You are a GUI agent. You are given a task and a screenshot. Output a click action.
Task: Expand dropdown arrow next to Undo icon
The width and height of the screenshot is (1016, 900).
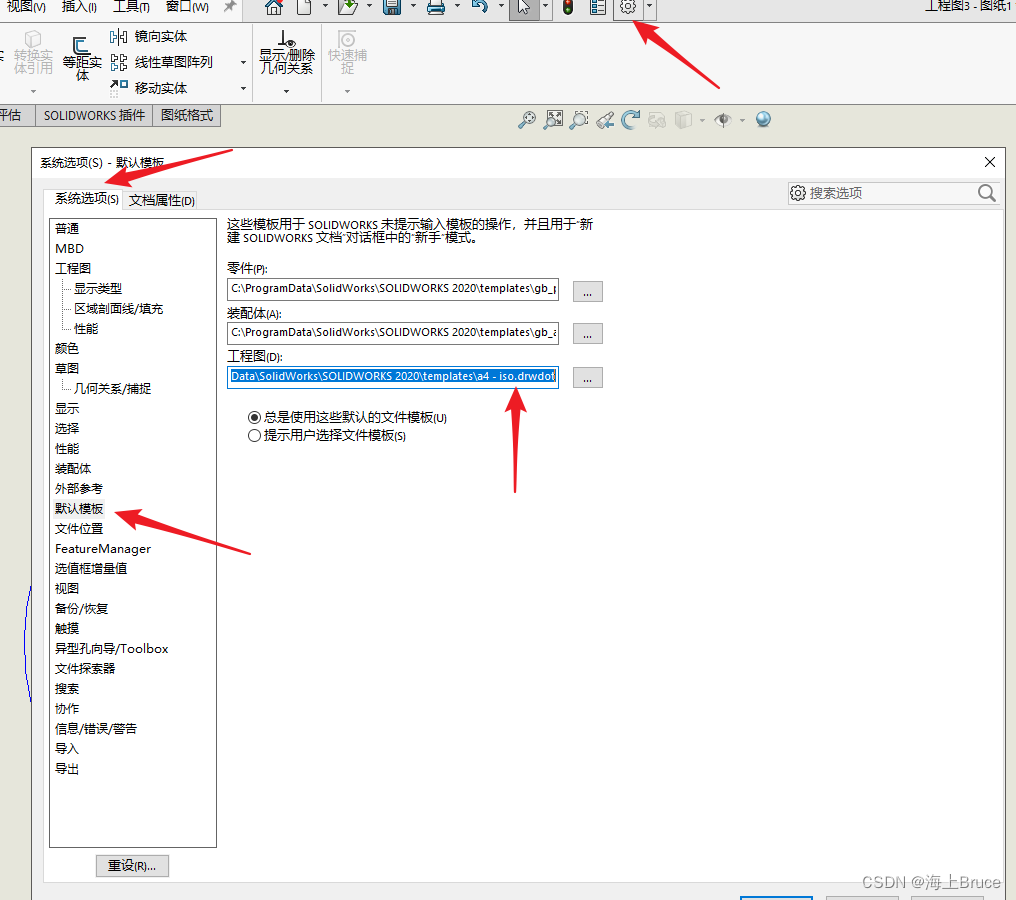501,6
